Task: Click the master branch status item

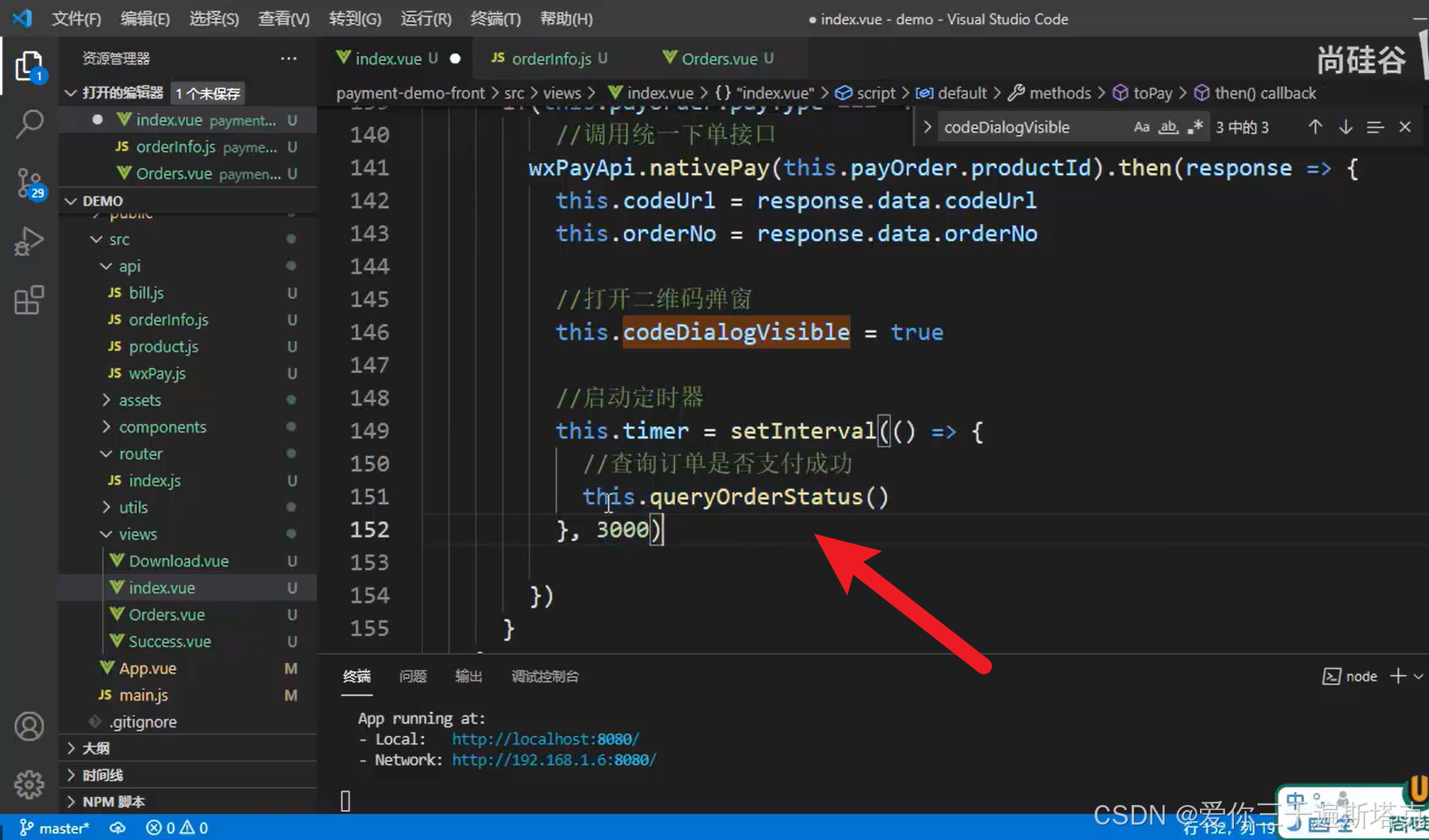Action: click(54, 828)
